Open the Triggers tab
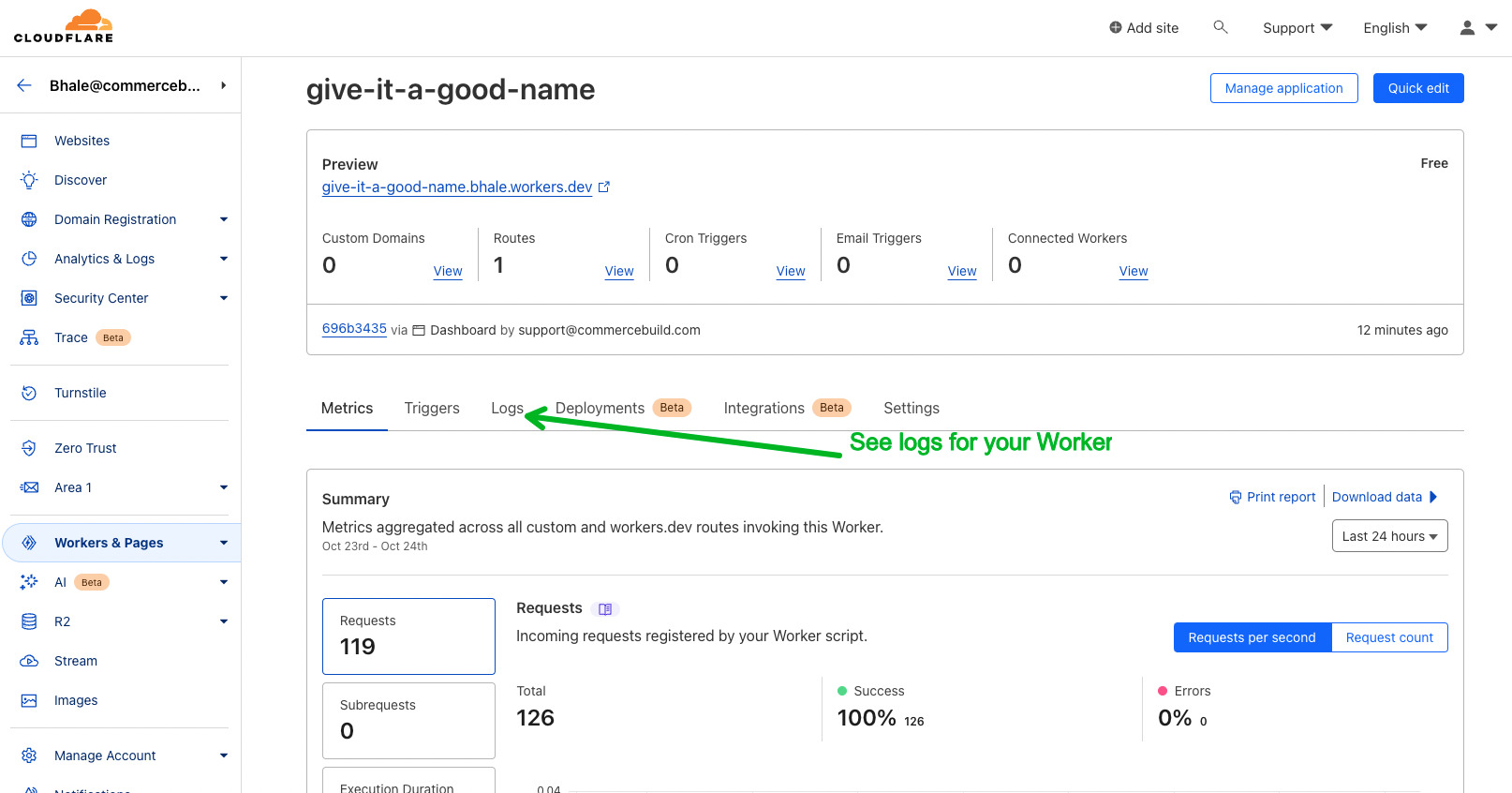1512x793 pixels. [432, 408]
